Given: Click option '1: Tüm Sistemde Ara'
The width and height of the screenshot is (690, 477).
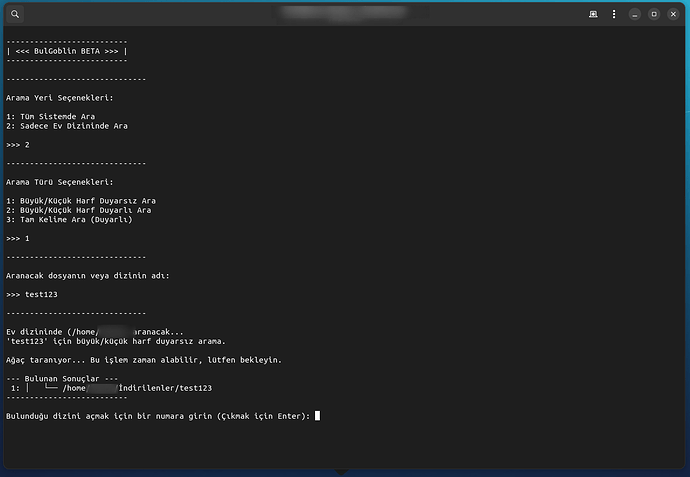Looking at the screenshot, I should [58, 117].
